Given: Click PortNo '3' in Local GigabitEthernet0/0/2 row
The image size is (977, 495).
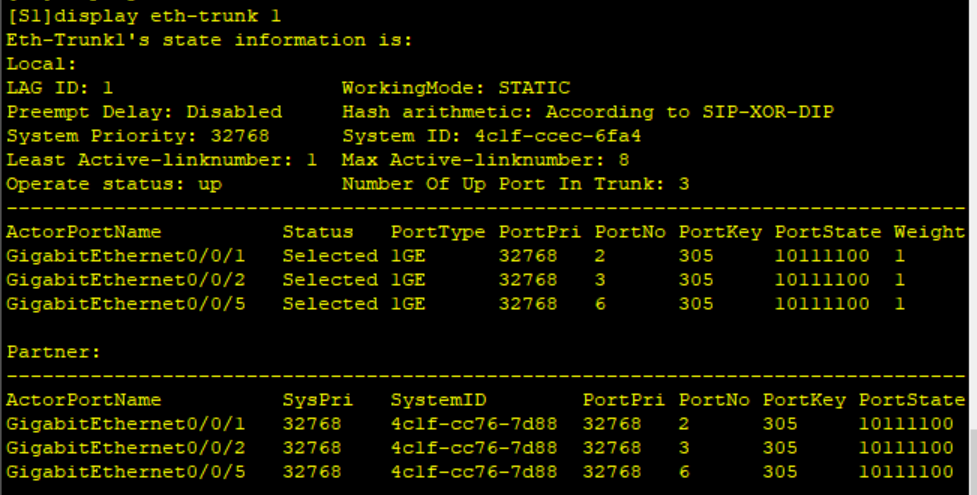Looking at the screenshot, I should (x=600, y=280).
